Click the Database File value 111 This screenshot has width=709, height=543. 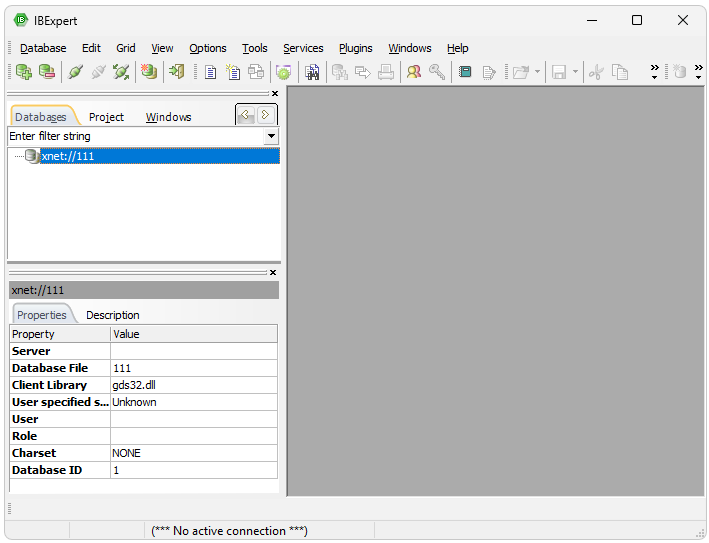(194, 368)
